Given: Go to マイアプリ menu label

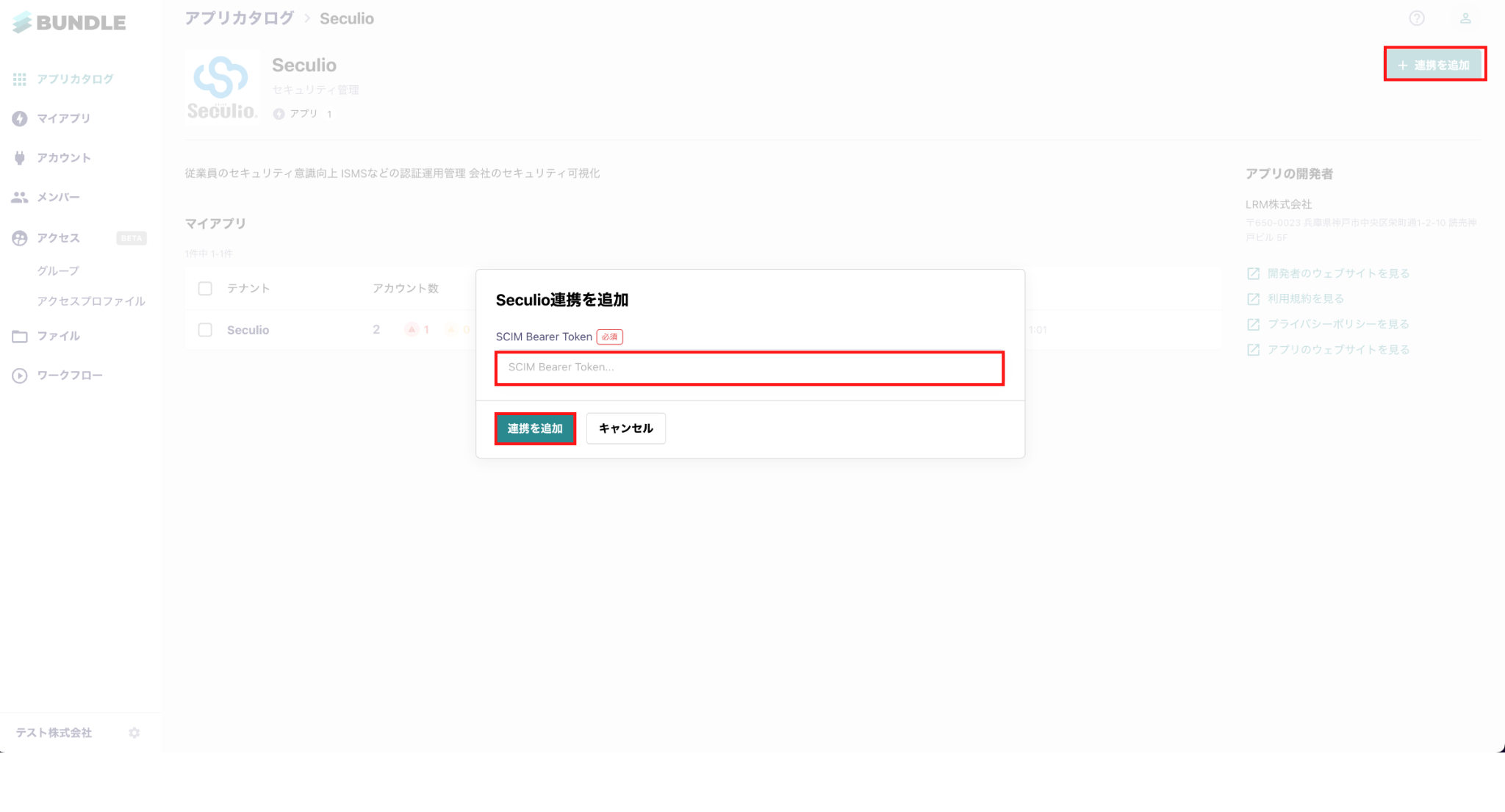Looking at the screenshot, I should point(64,118).
